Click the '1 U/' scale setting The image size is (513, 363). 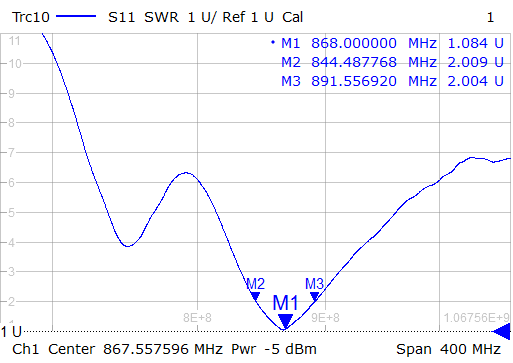pos(202,17)
